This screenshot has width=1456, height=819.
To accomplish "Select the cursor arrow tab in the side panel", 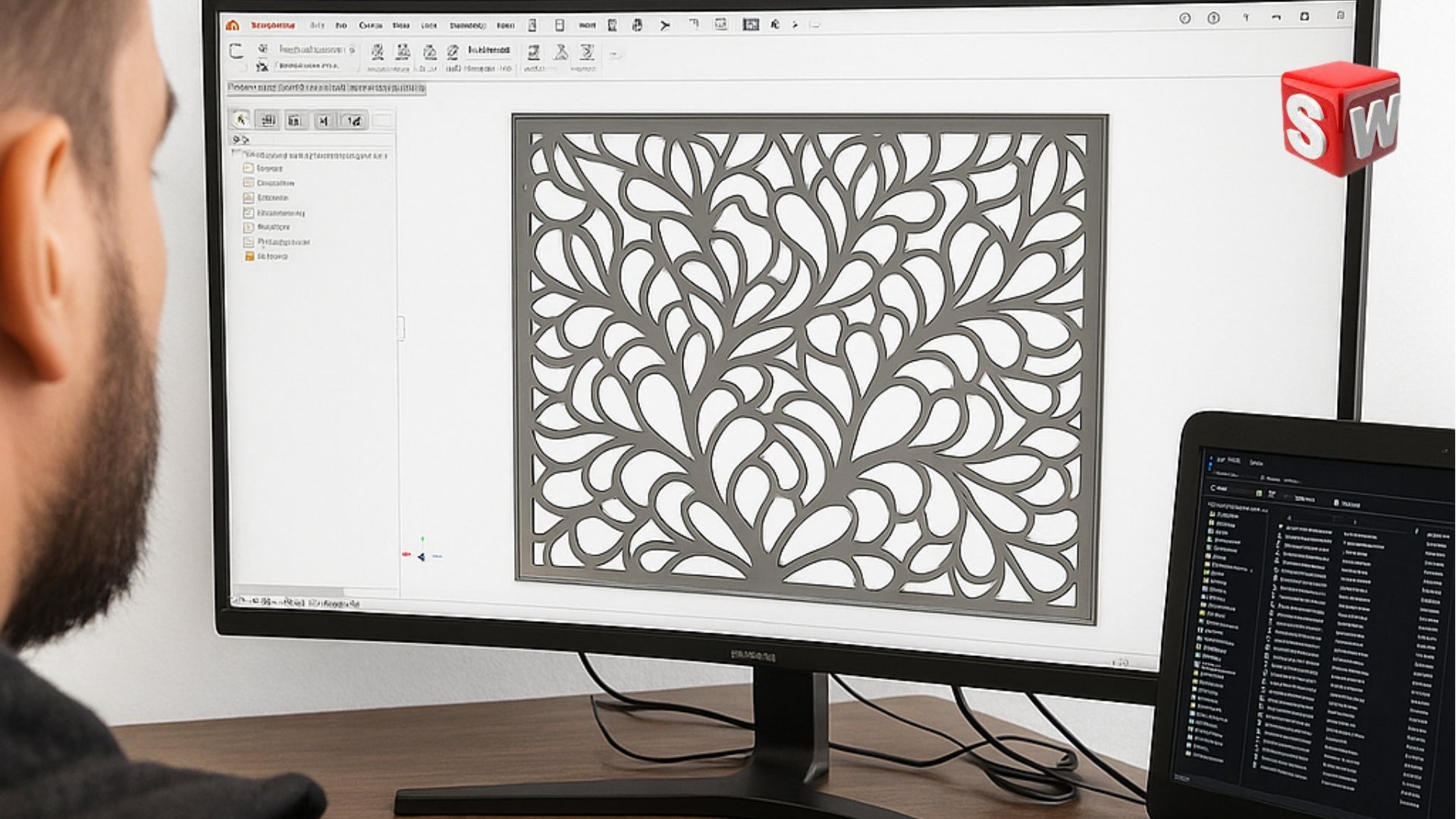I will pos(240,120).
